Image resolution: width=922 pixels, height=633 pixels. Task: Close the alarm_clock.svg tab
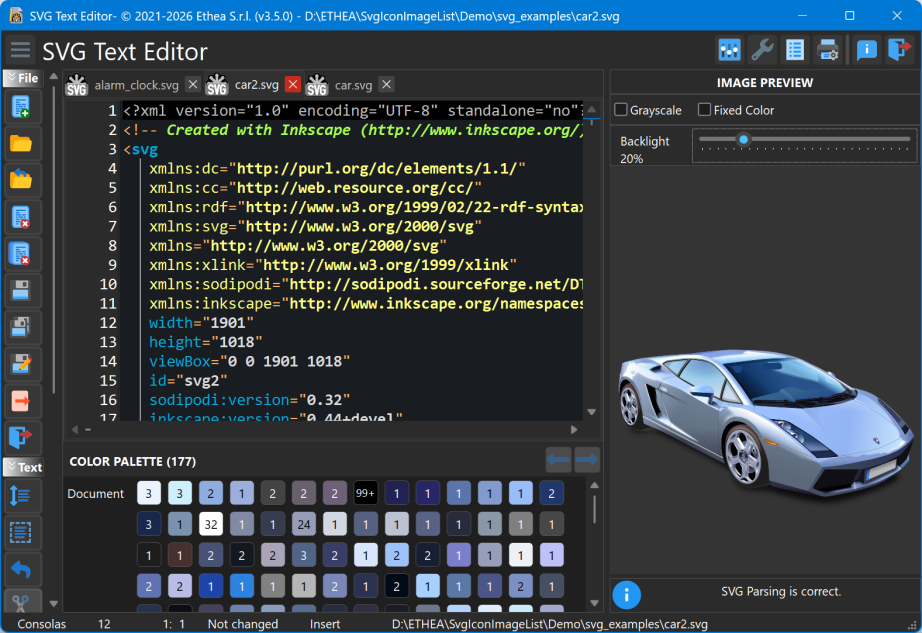193,85
